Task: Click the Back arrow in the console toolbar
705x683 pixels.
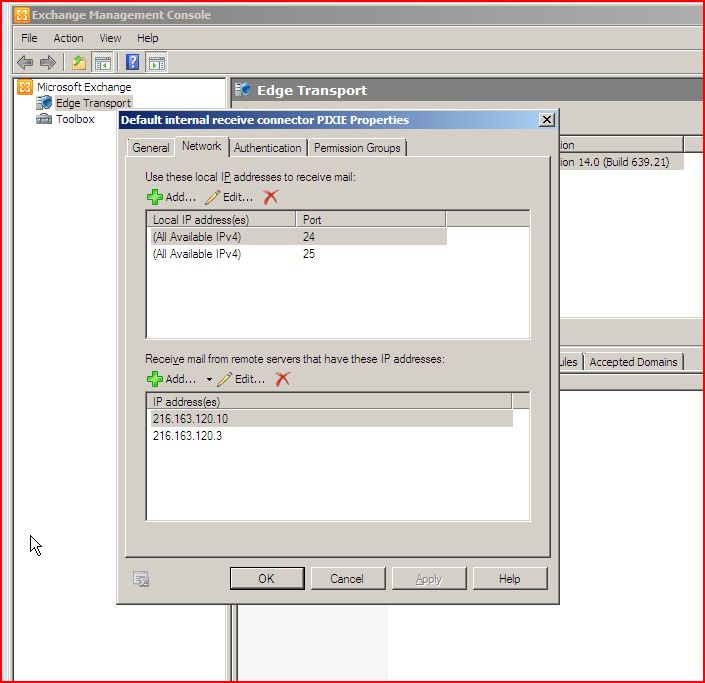Action: [25, 63]
